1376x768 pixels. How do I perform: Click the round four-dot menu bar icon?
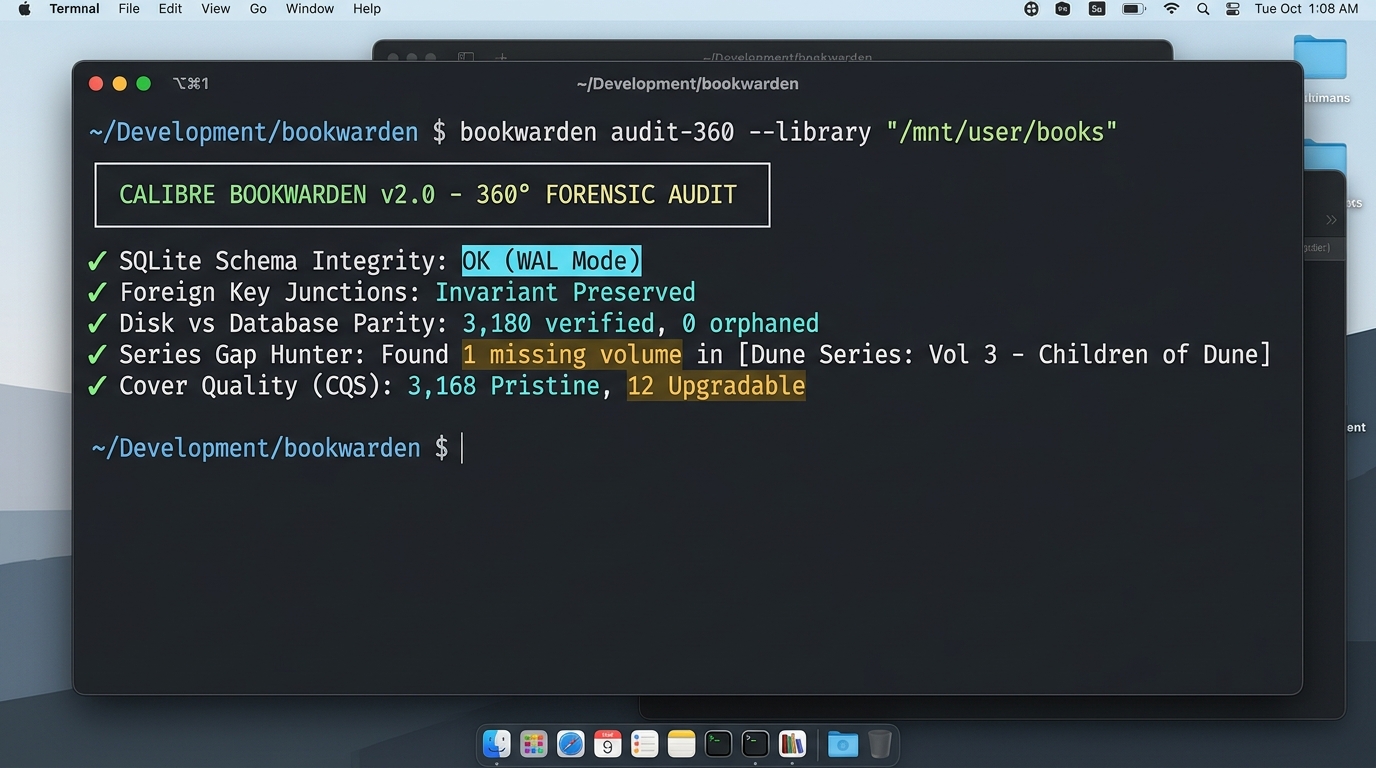point(1031,9)
